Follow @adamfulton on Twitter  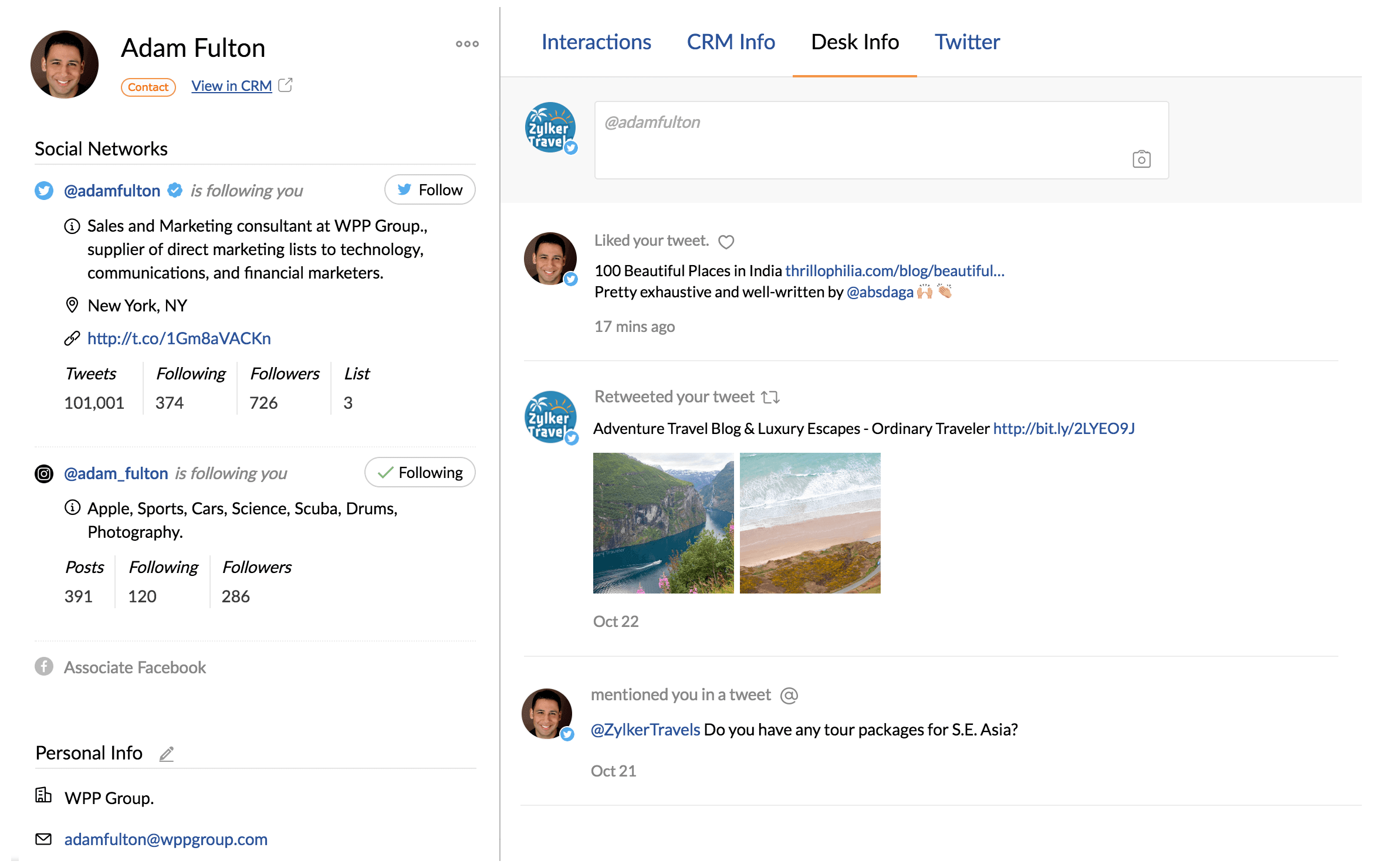pos(430,190)
